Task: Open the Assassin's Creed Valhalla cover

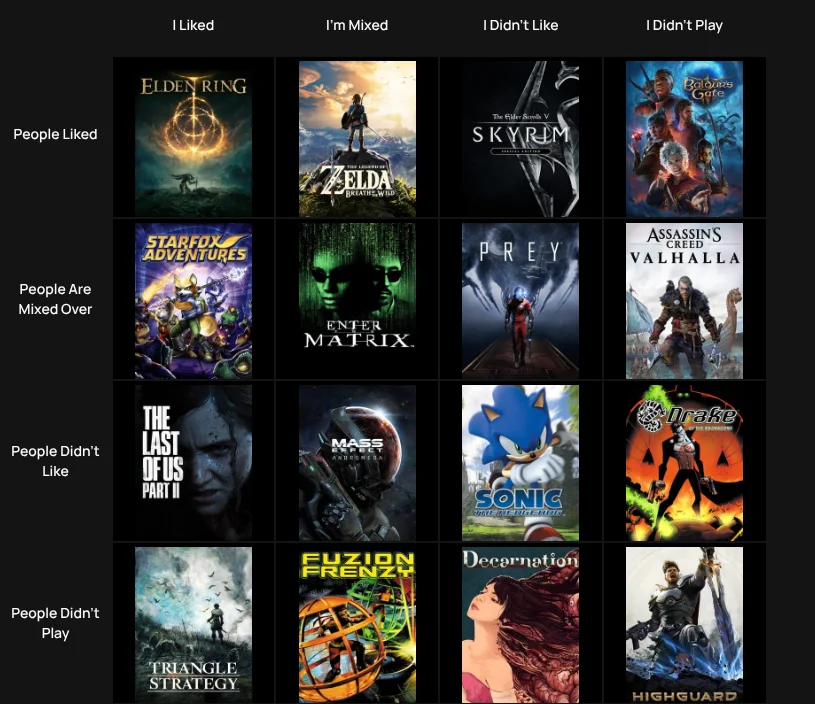Action: pos(684,301)
